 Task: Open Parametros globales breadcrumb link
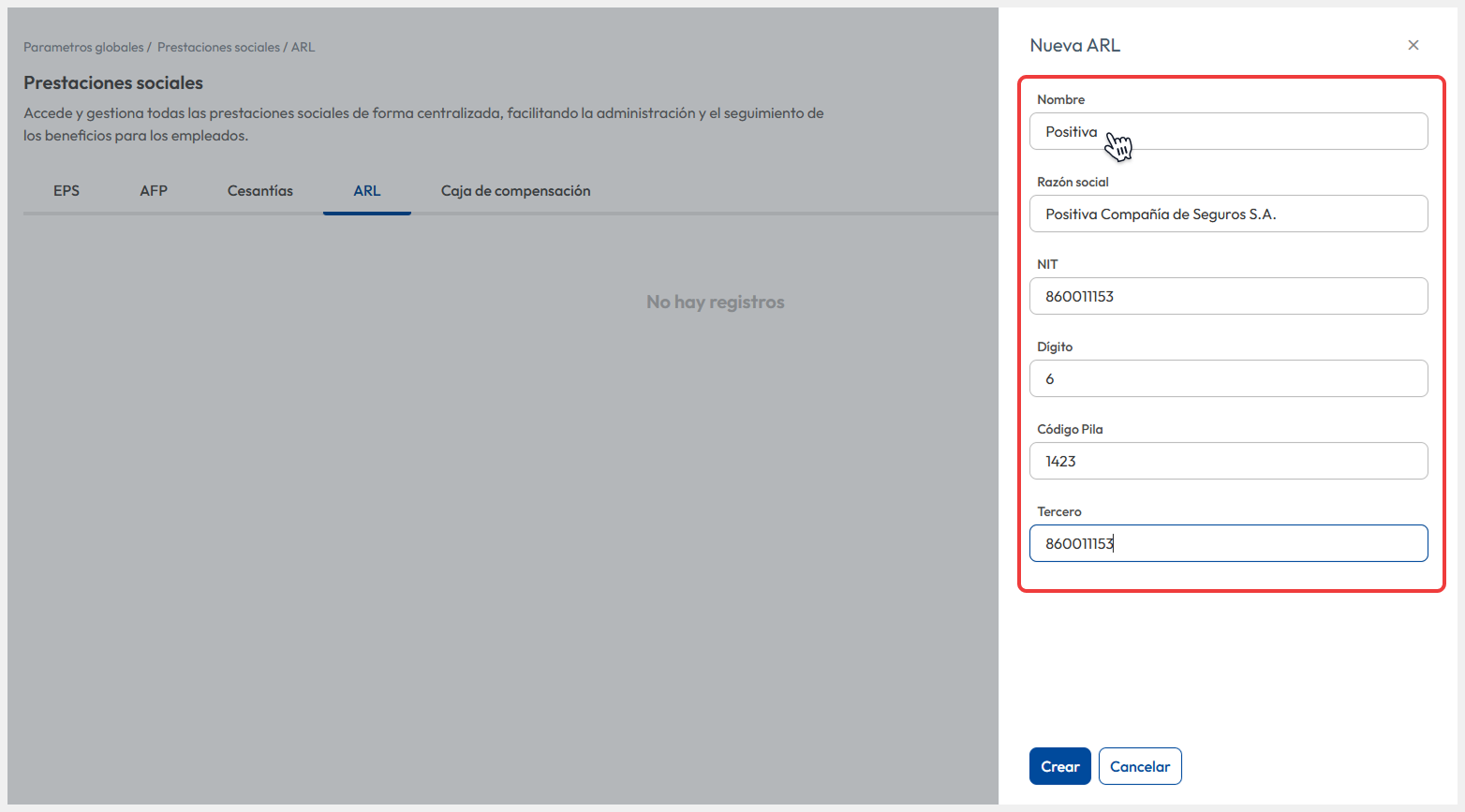point(83,47)
